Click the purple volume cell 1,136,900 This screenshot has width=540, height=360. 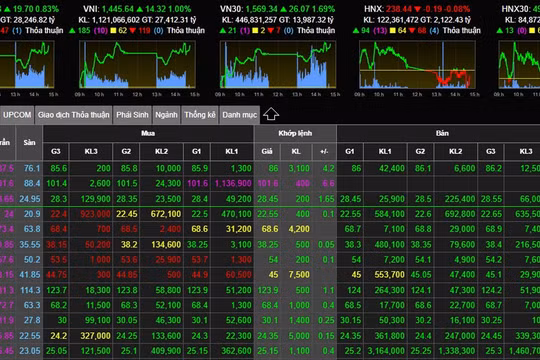point(233,183)
